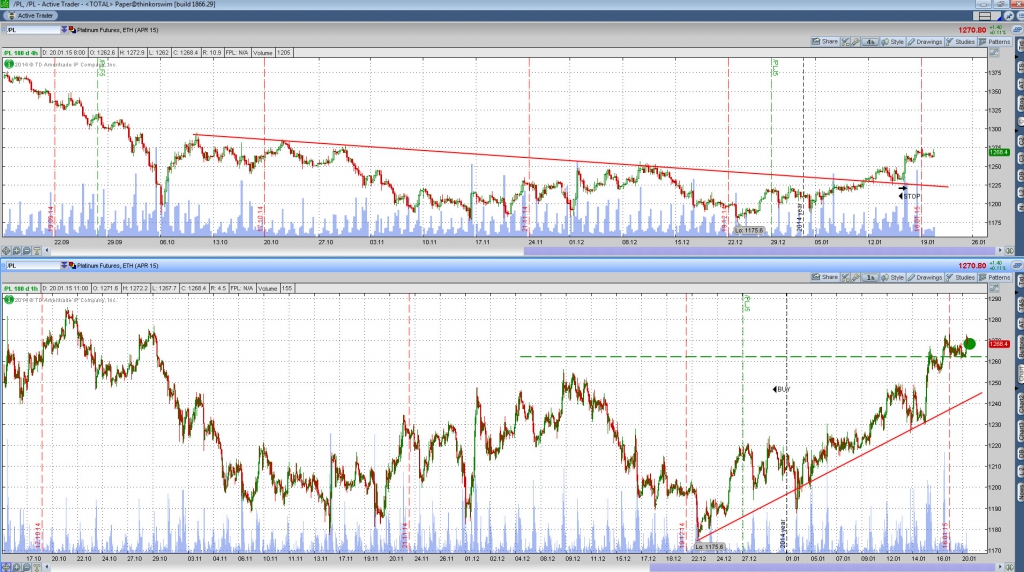Click the green info icon on upper chart

click(9, 65)
